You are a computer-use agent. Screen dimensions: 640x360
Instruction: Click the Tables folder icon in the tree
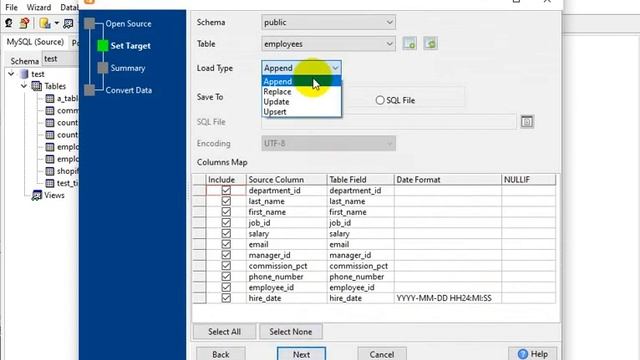37,86
